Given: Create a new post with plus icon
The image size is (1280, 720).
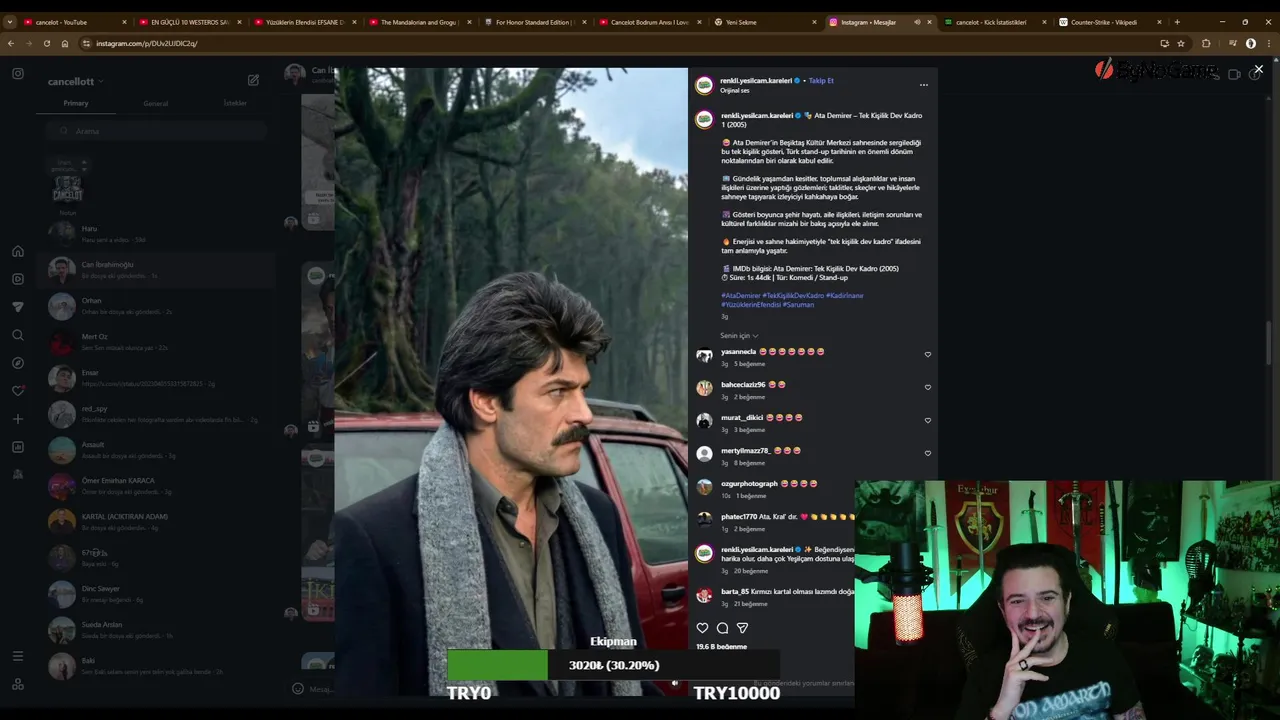Looking at the screenshot, I should 18,419.
